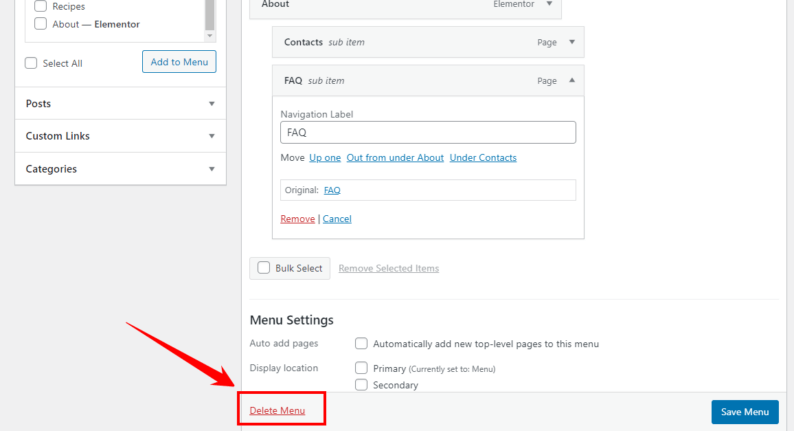Viewport: 794px width, 431px height.
Task: Tick the Select All checkbox
Action: point(31,63)
